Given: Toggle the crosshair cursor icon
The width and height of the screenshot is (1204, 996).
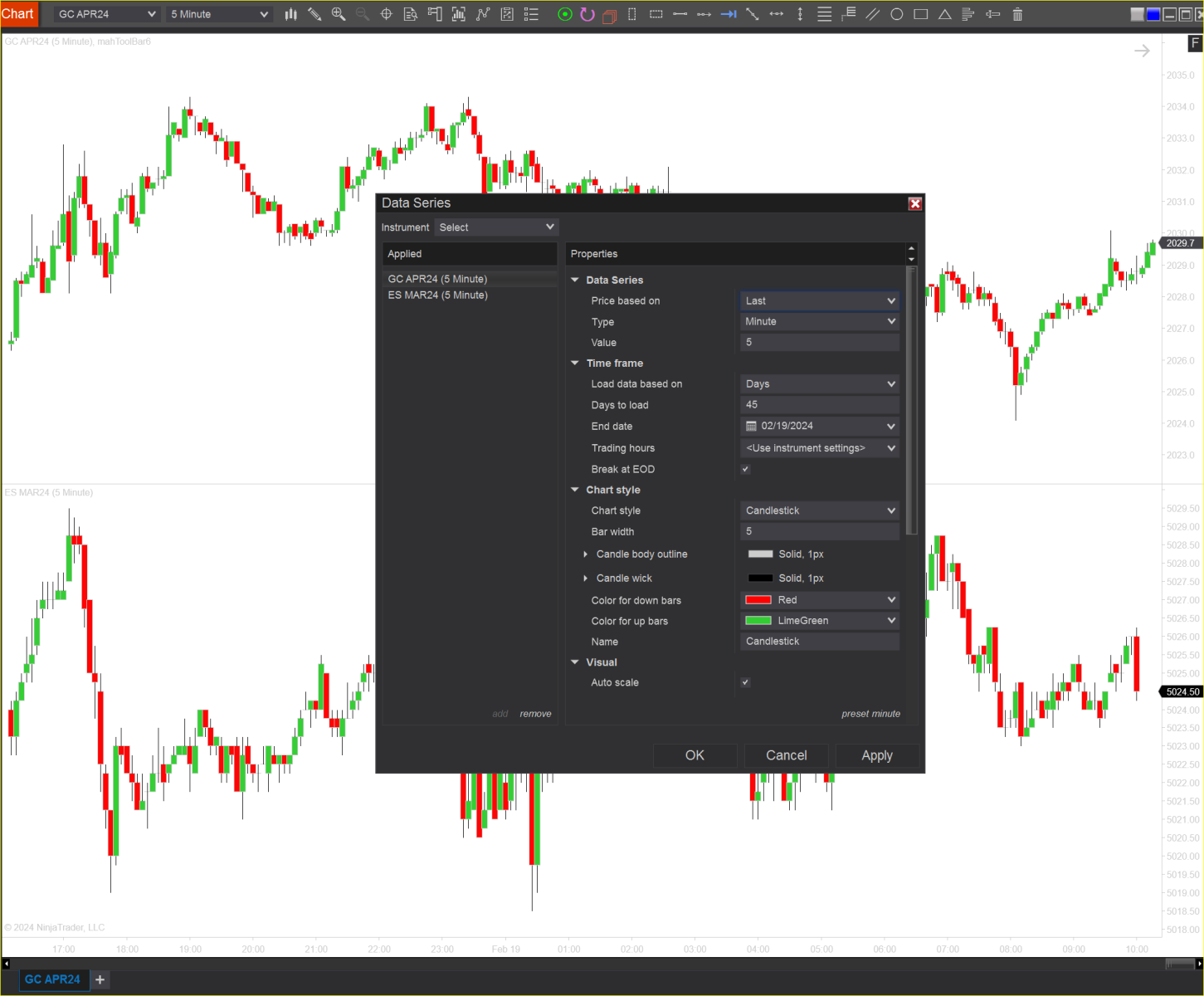Looking at the screenshot, I should 387,14.
